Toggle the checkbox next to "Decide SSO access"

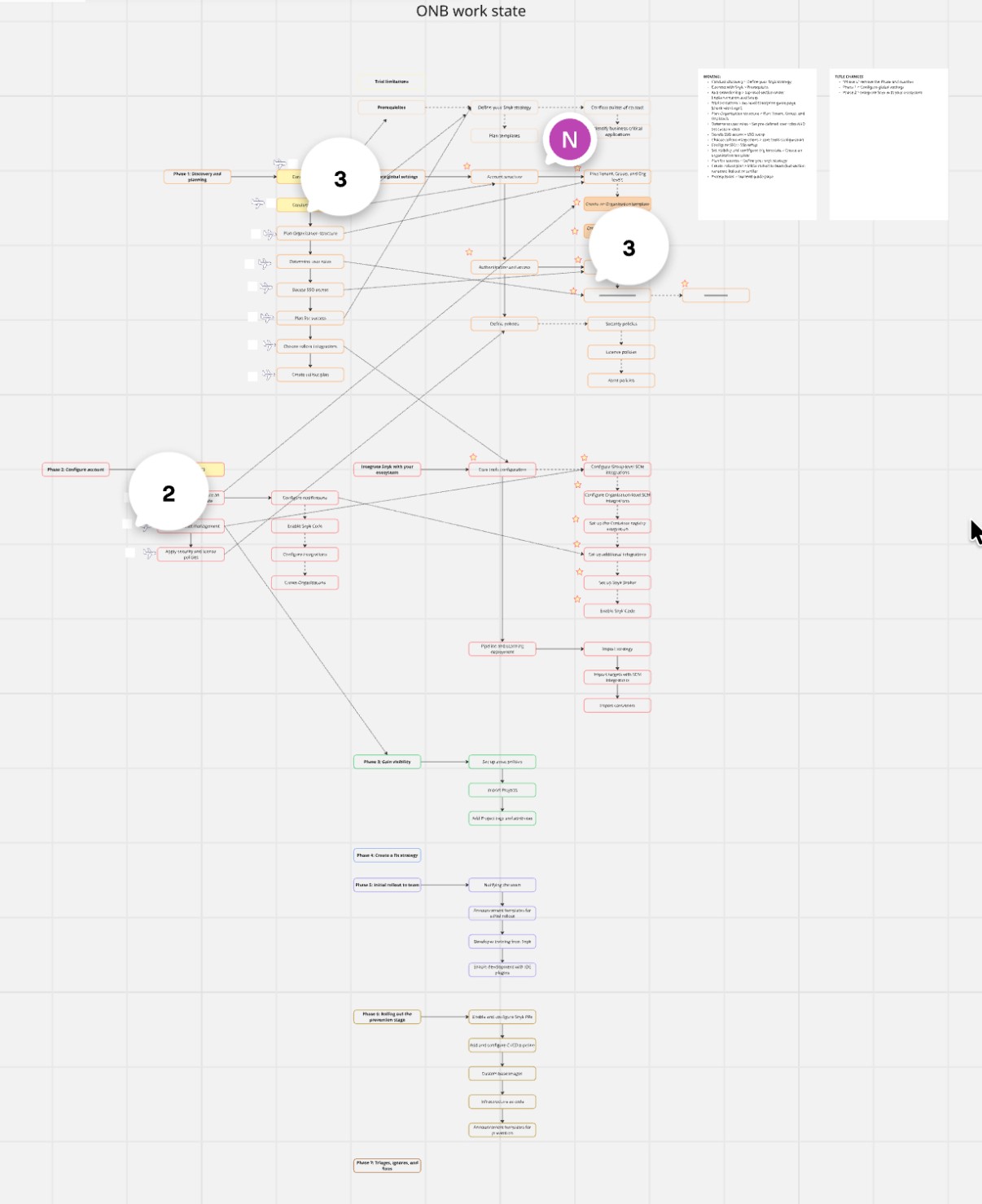251,287
